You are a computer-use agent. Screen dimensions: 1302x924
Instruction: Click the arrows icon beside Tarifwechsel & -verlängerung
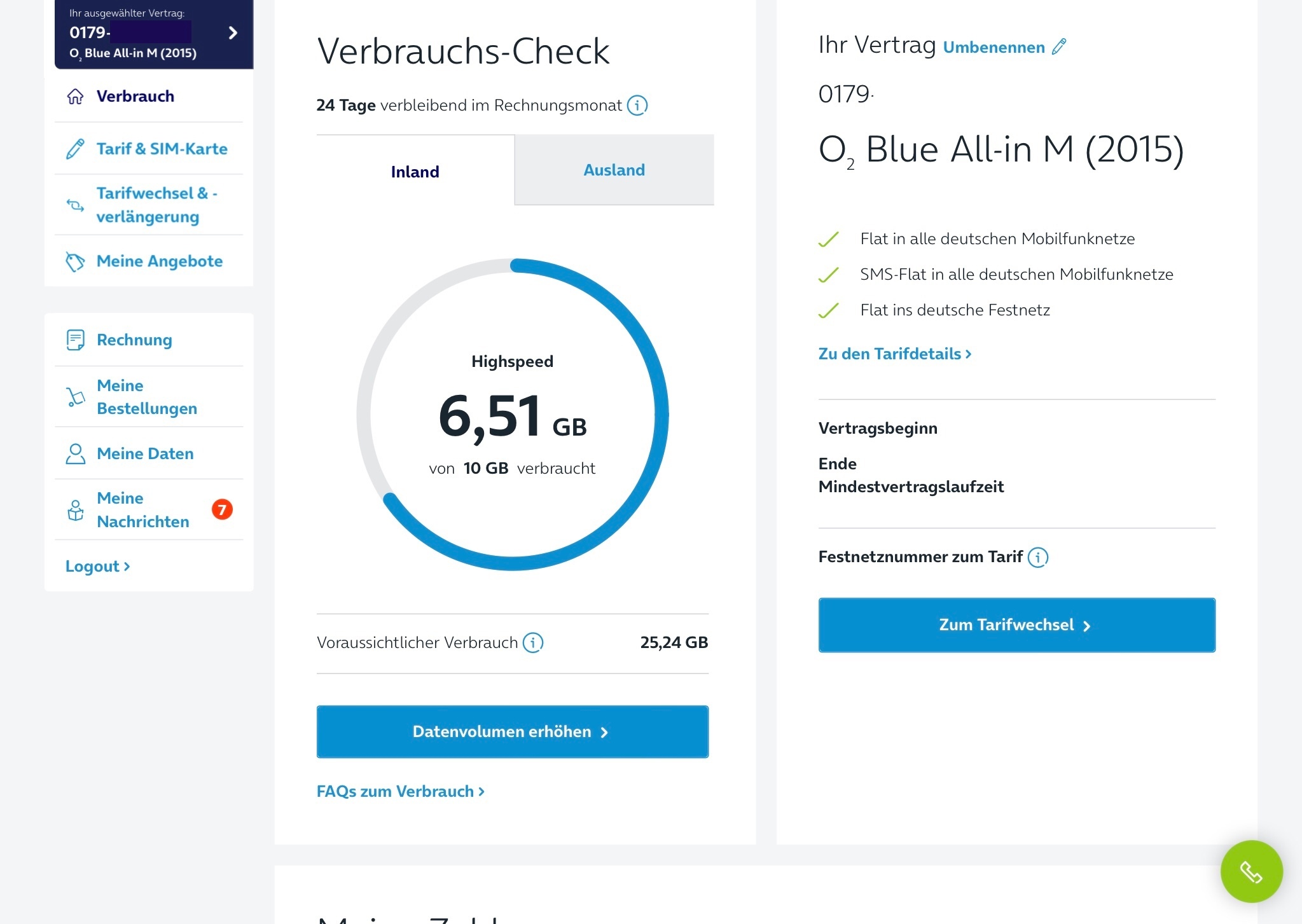click(75, 205)
